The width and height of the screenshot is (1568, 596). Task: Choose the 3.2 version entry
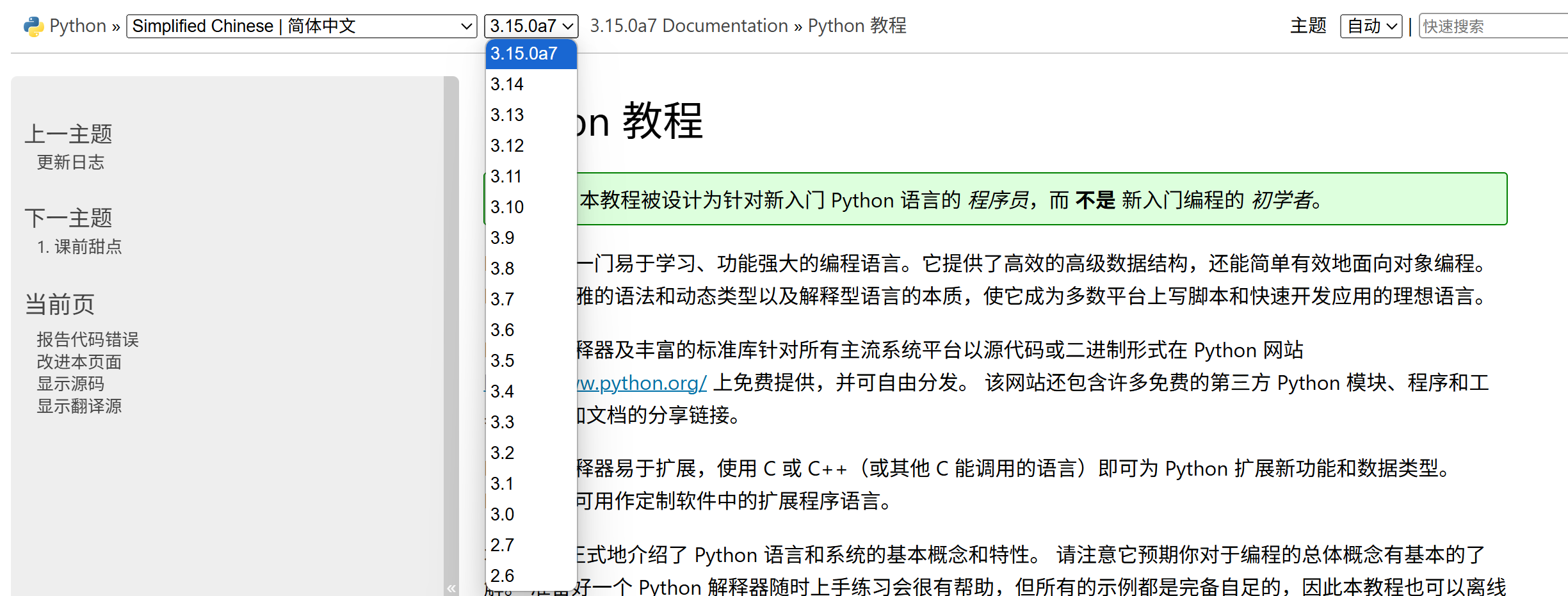531,453
